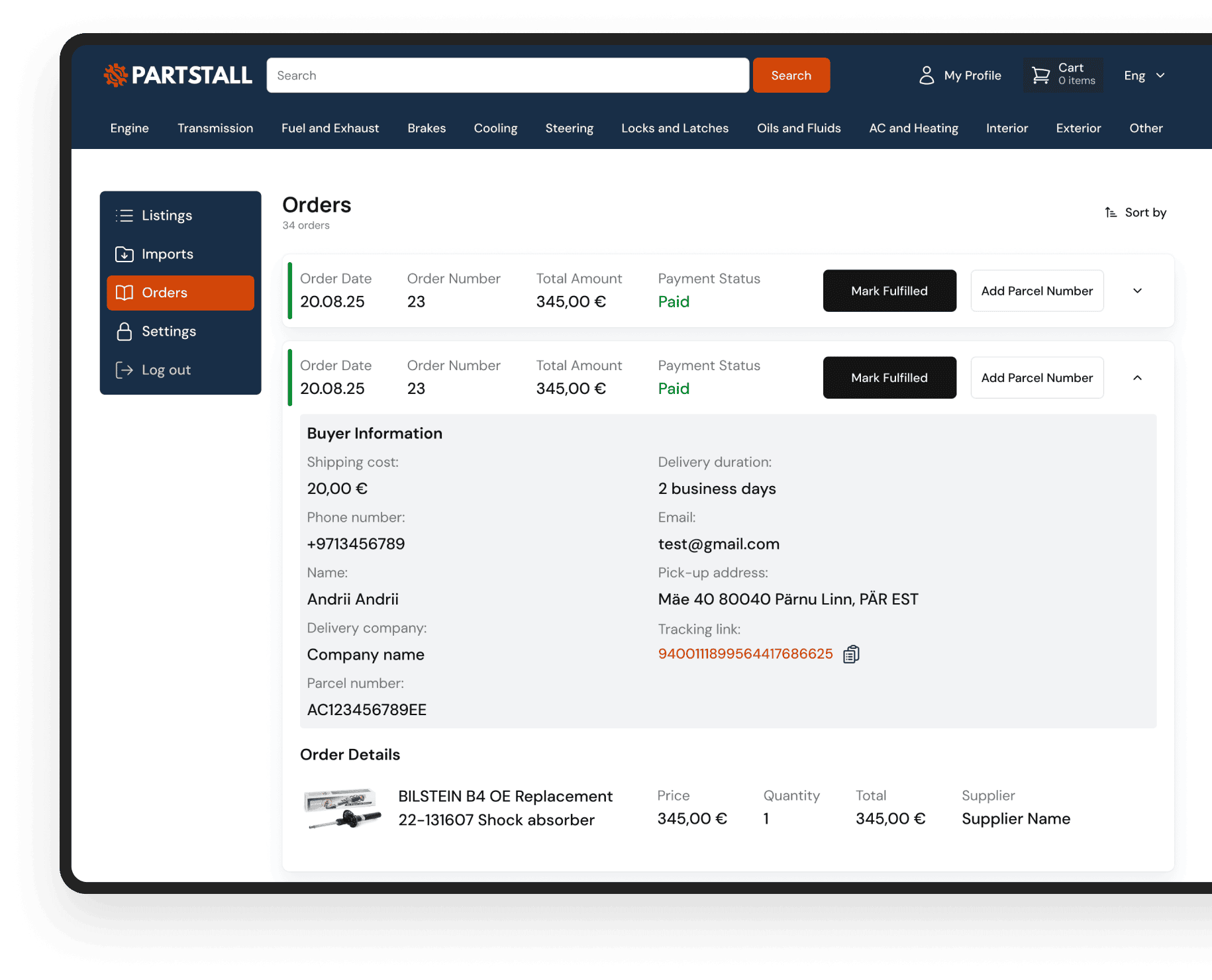Screen dimensions: 1212x980
Task: Mark the first order as Fulfilled
Action: tap(889, 291)
